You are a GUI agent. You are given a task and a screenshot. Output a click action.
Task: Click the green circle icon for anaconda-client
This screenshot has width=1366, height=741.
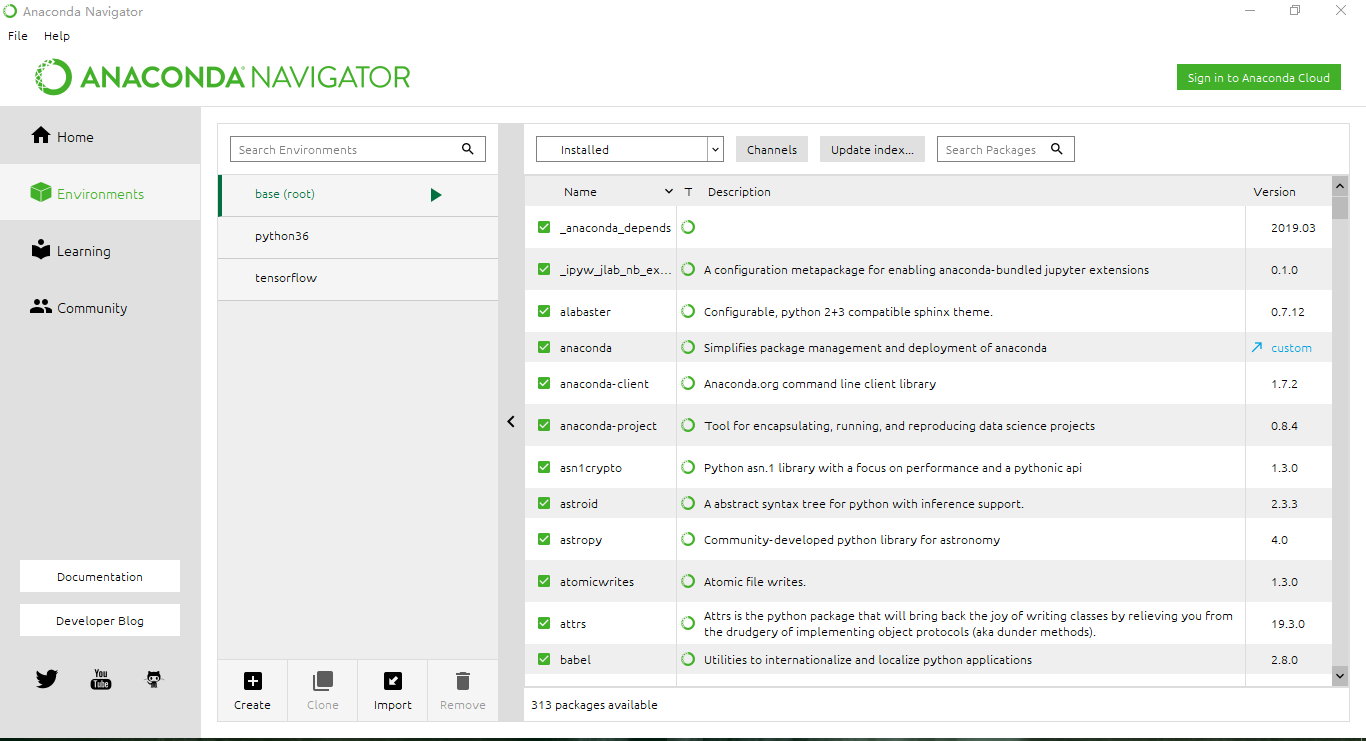click(688, 383)
